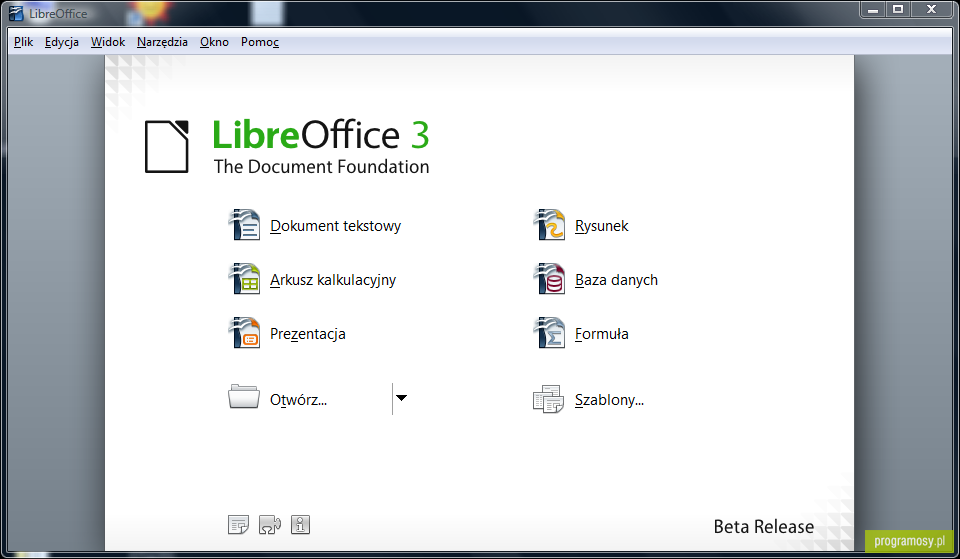
Task: Open the Widok menu
Action: click(108, 42)
